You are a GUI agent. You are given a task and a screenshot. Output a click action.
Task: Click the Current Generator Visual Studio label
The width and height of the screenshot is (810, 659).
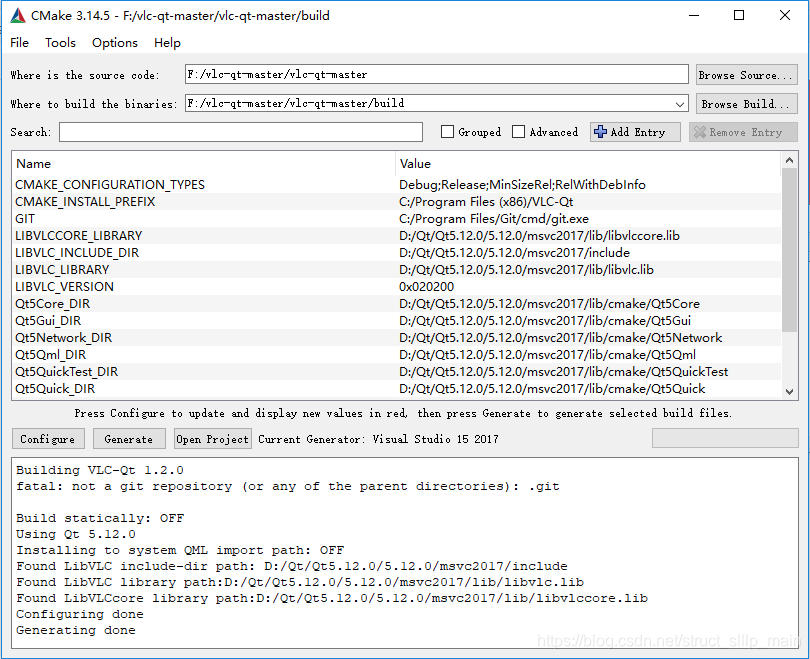(x=378, y=439)
